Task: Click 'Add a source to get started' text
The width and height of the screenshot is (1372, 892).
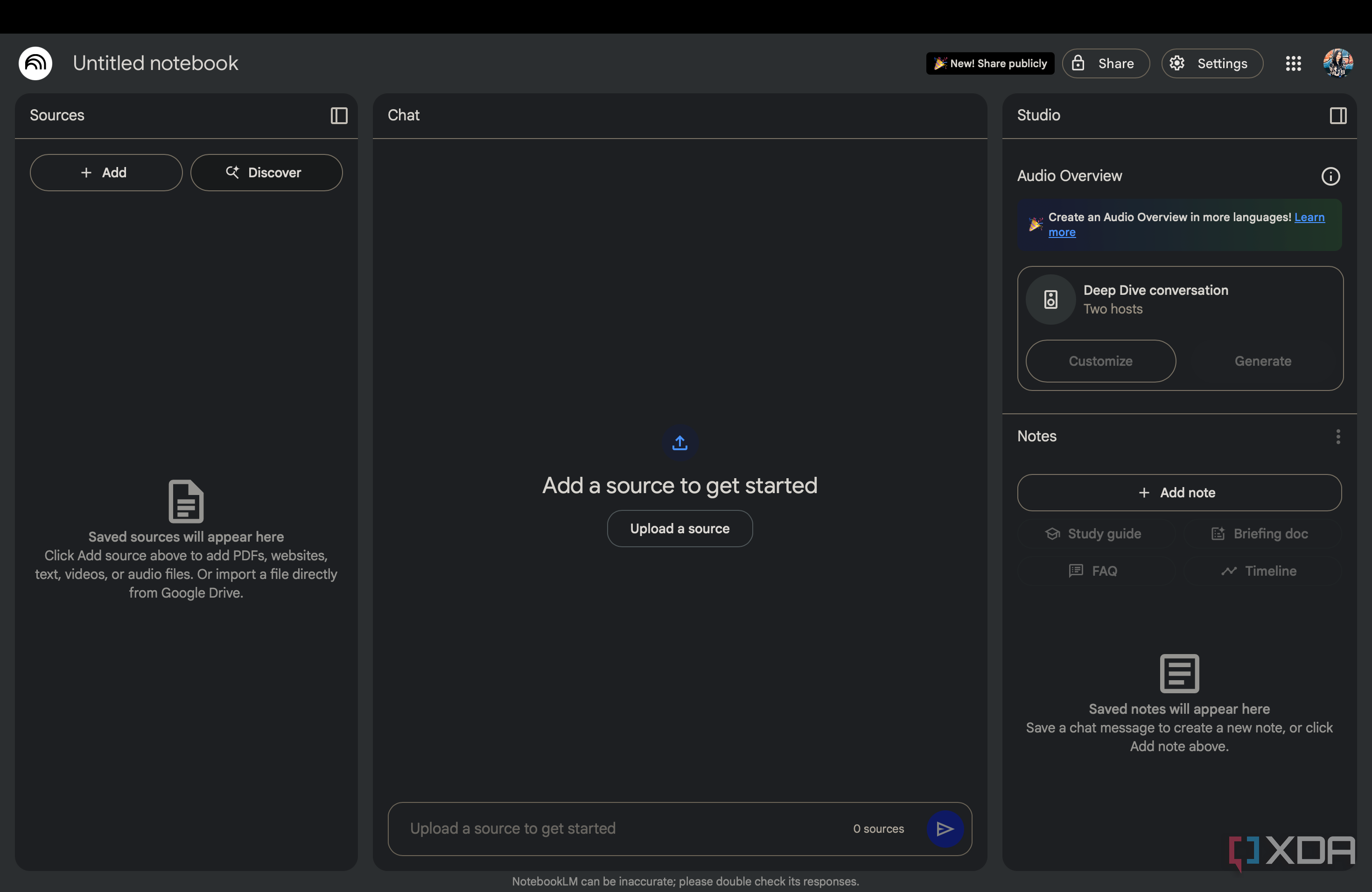Action: click(x=679, y=486)
